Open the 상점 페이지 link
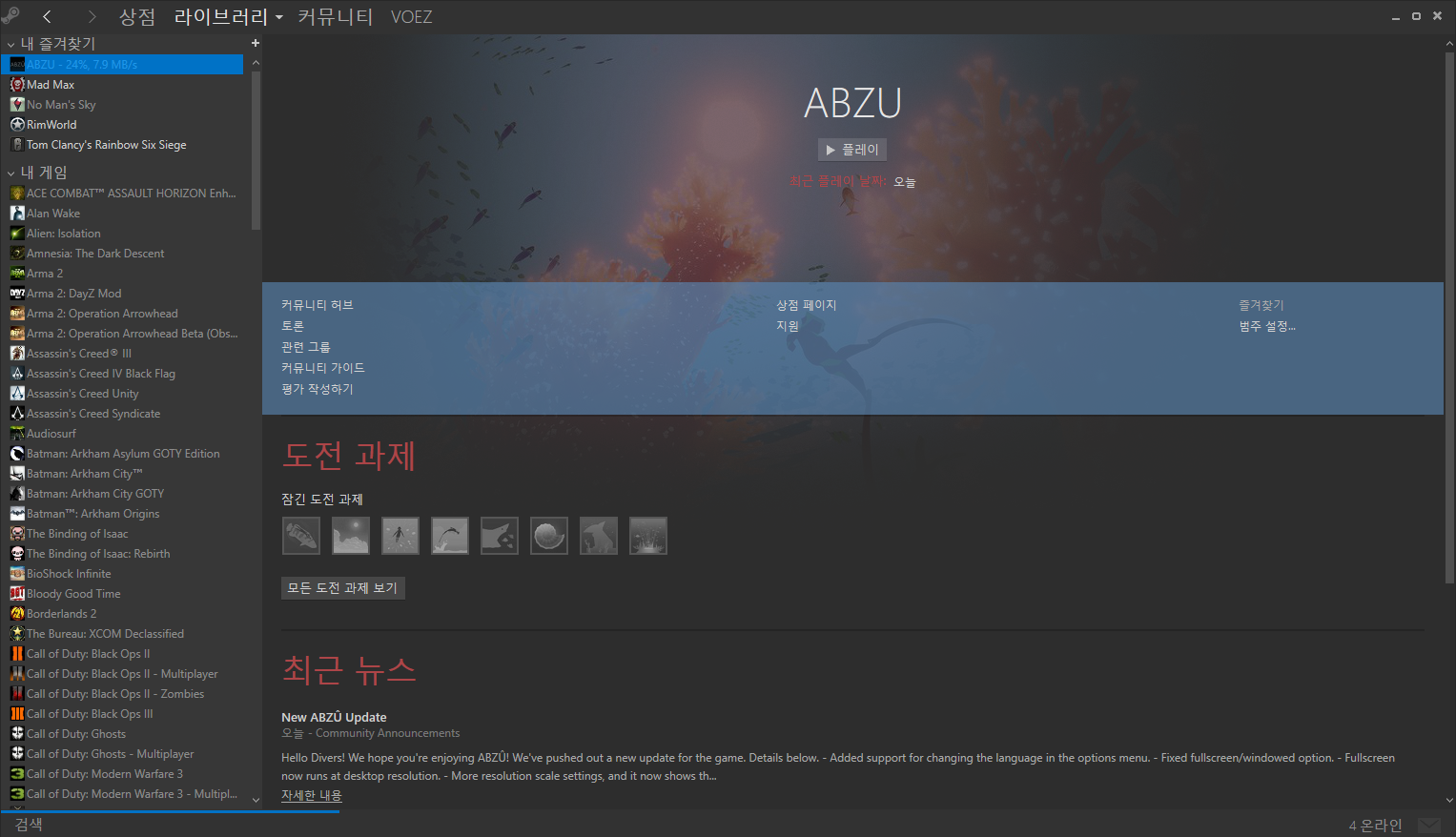Viewport: 1456px width, 837px height. click(x=807, y=305)
